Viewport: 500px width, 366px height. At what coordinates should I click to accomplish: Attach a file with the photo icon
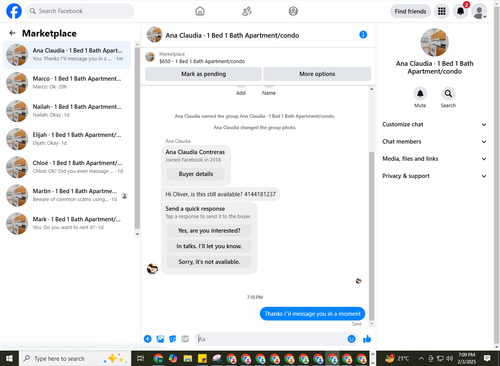(x=160, y=339)
